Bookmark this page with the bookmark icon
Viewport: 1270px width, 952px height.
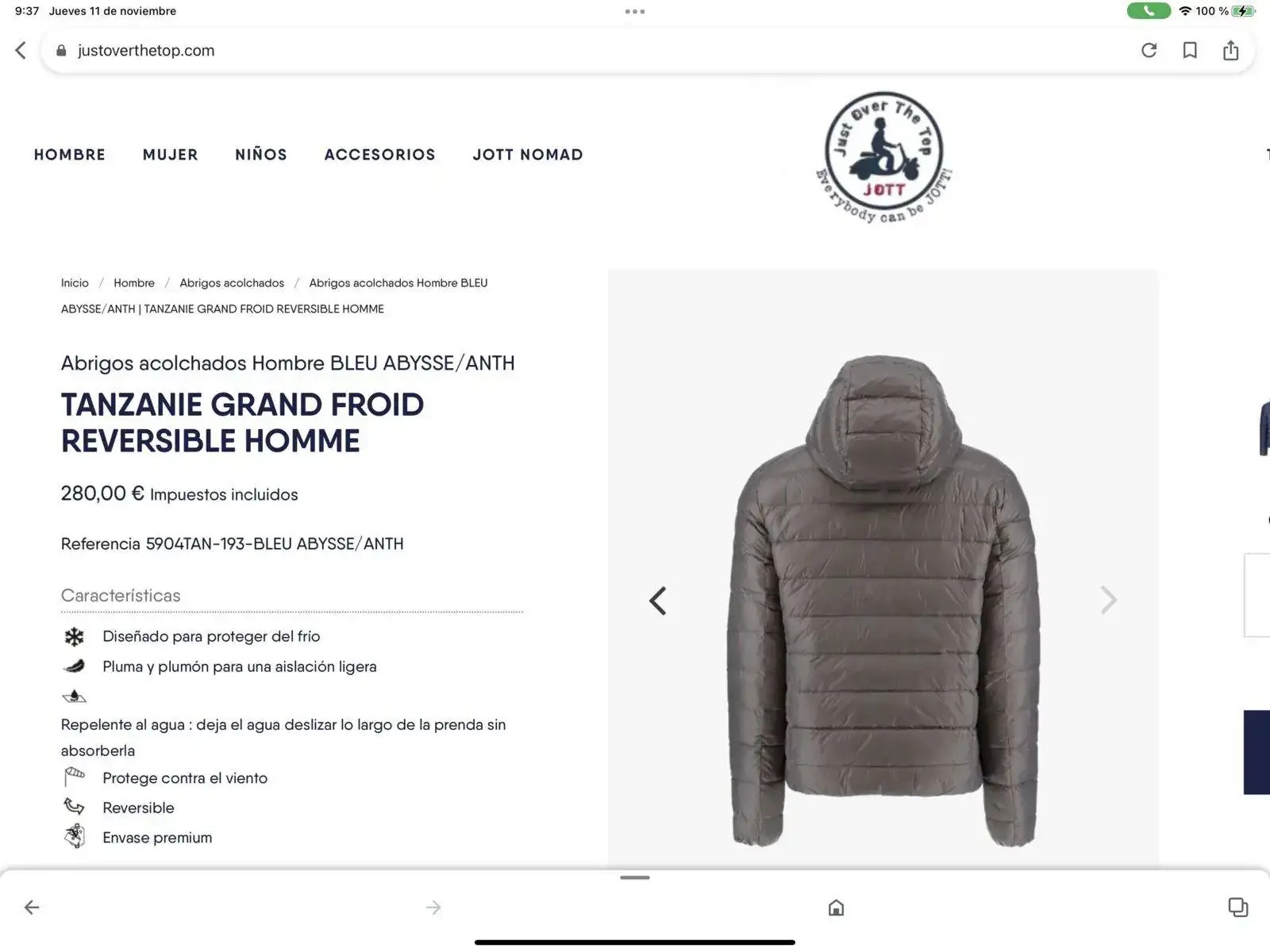pos(1190,51)
